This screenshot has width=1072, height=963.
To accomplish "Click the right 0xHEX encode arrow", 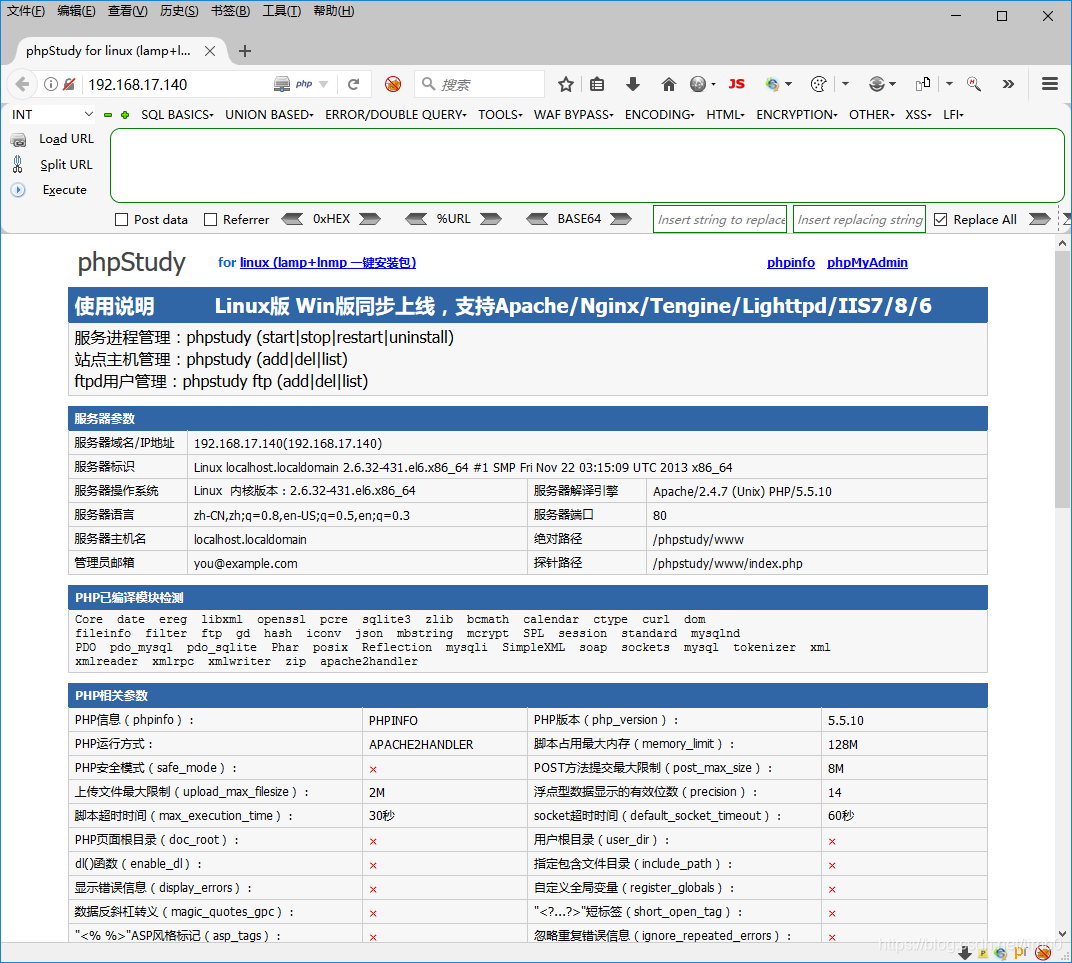I will click(x=370, y=219).
